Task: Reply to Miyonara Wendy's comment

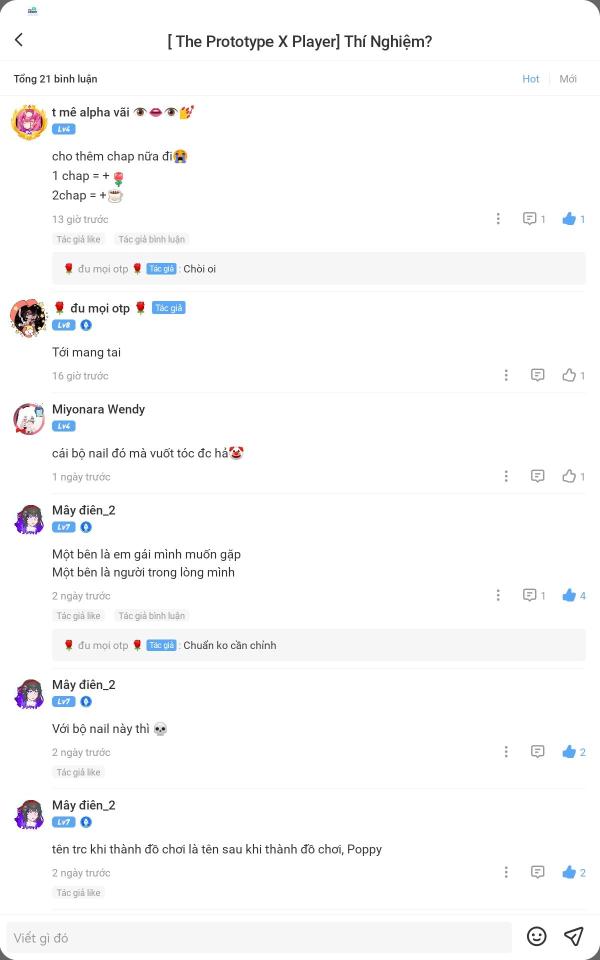Action: pos(538,476)
